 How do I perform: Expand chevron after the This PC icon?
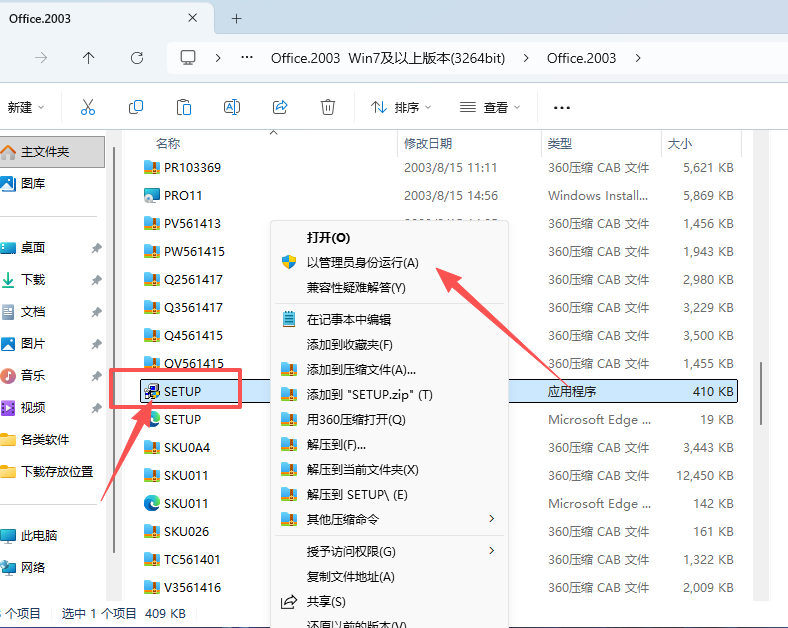tap(218, 58)
